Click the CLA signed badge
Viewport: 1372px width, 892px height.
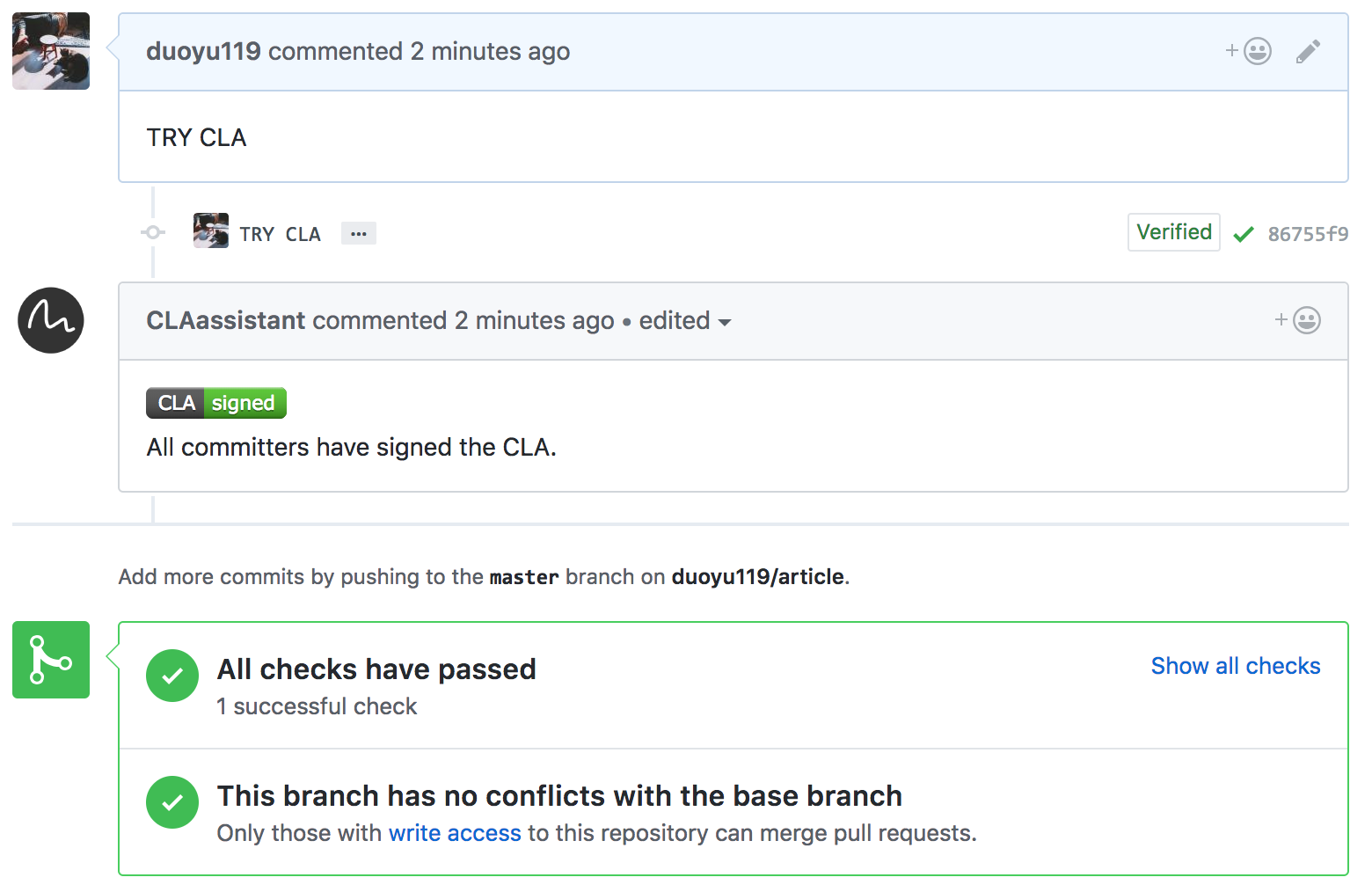[216, 403]
